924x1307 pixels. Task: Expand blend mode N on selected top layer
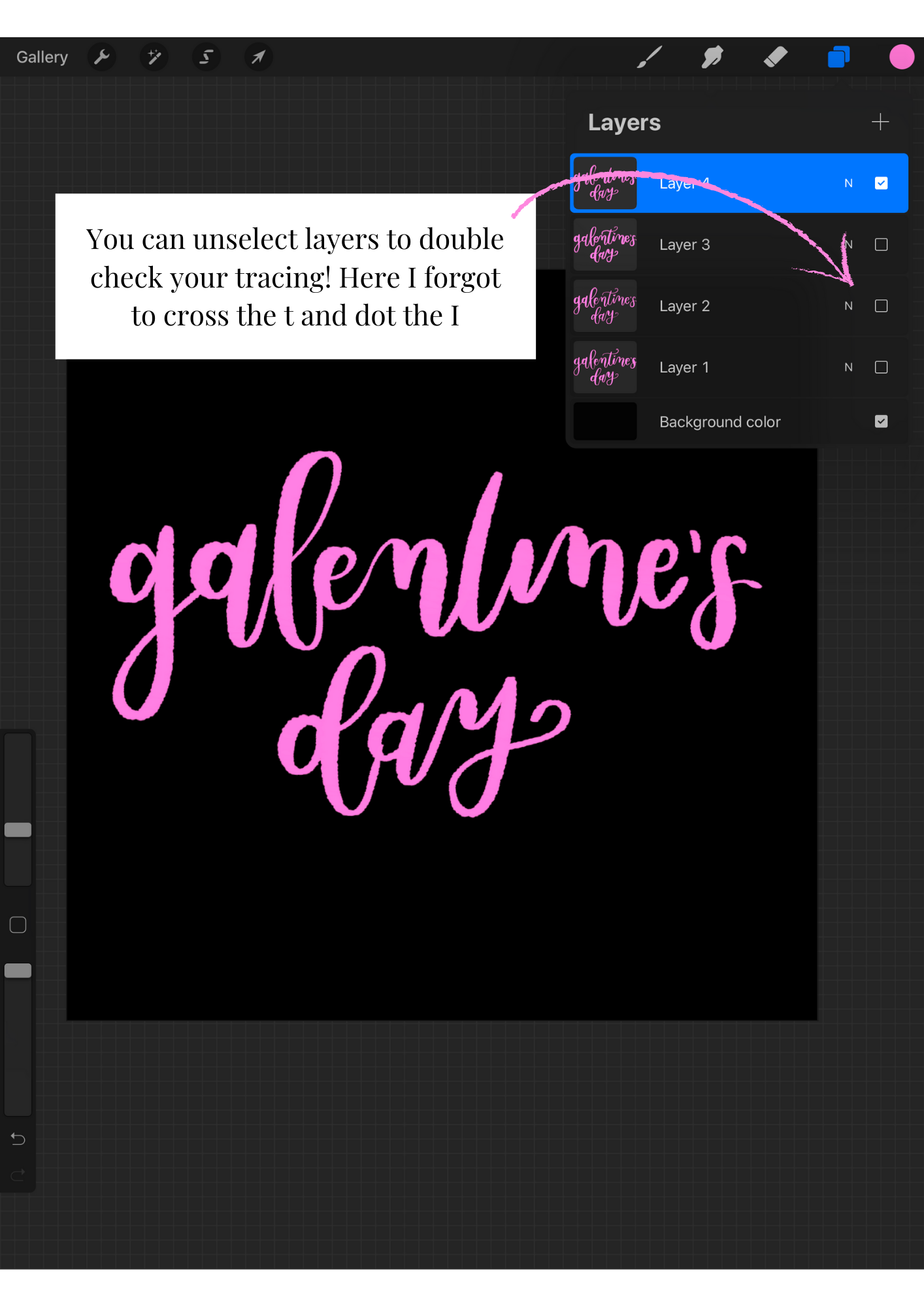[848, 184]
